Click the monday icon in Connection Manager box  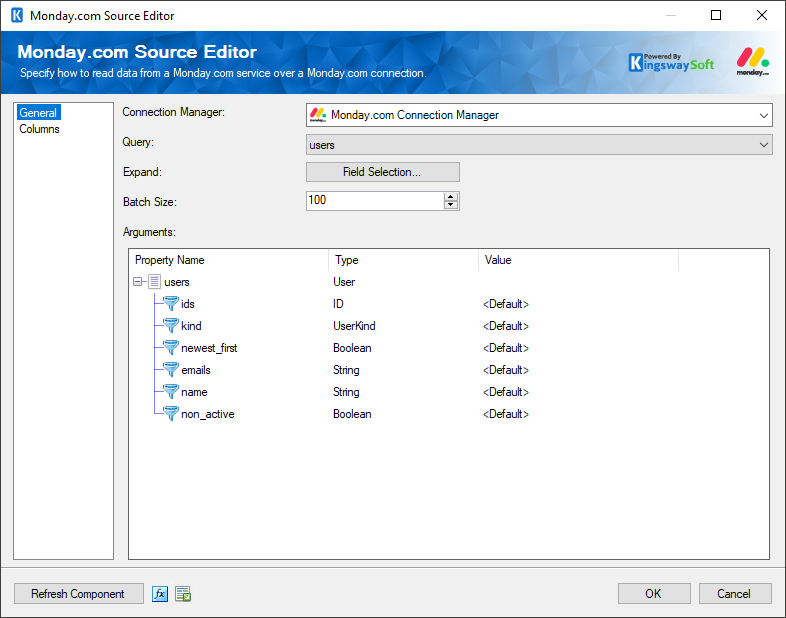tap(318, 115)
